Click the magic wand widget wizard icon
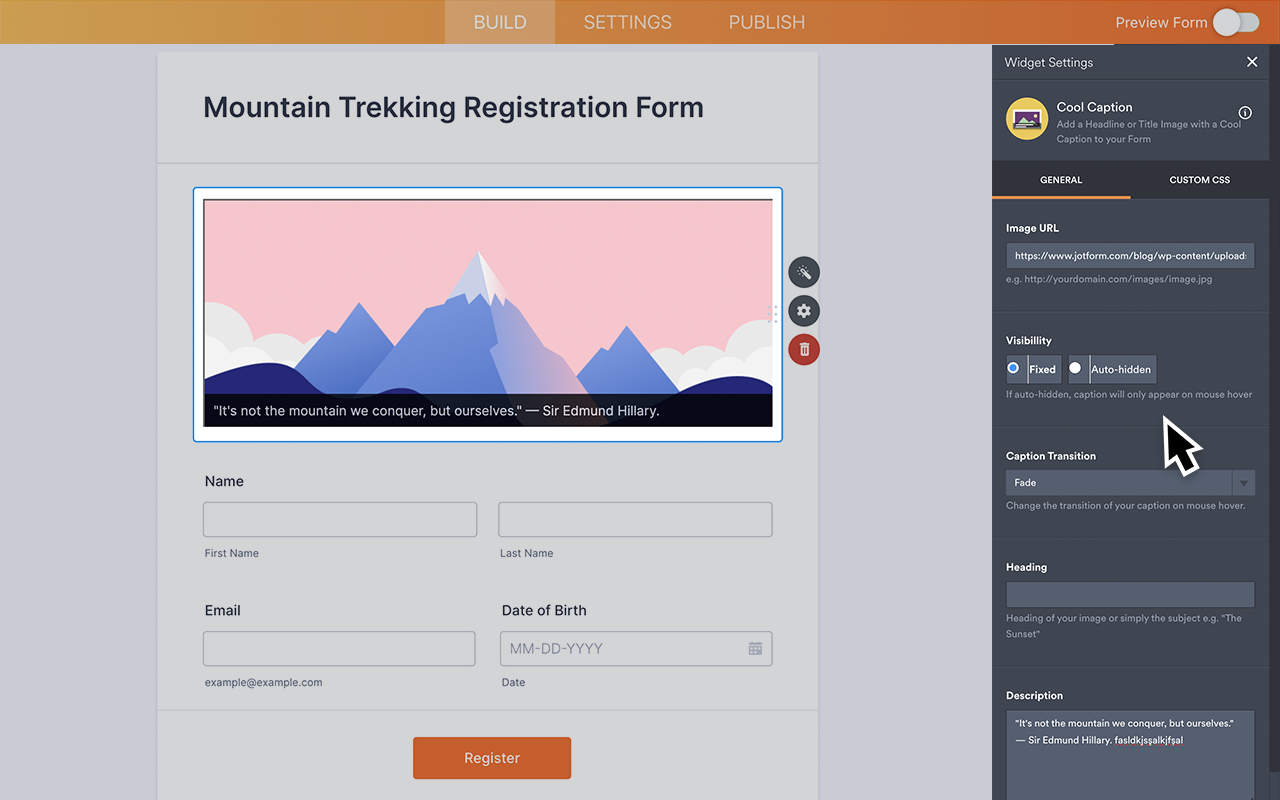 coord(804,272)
